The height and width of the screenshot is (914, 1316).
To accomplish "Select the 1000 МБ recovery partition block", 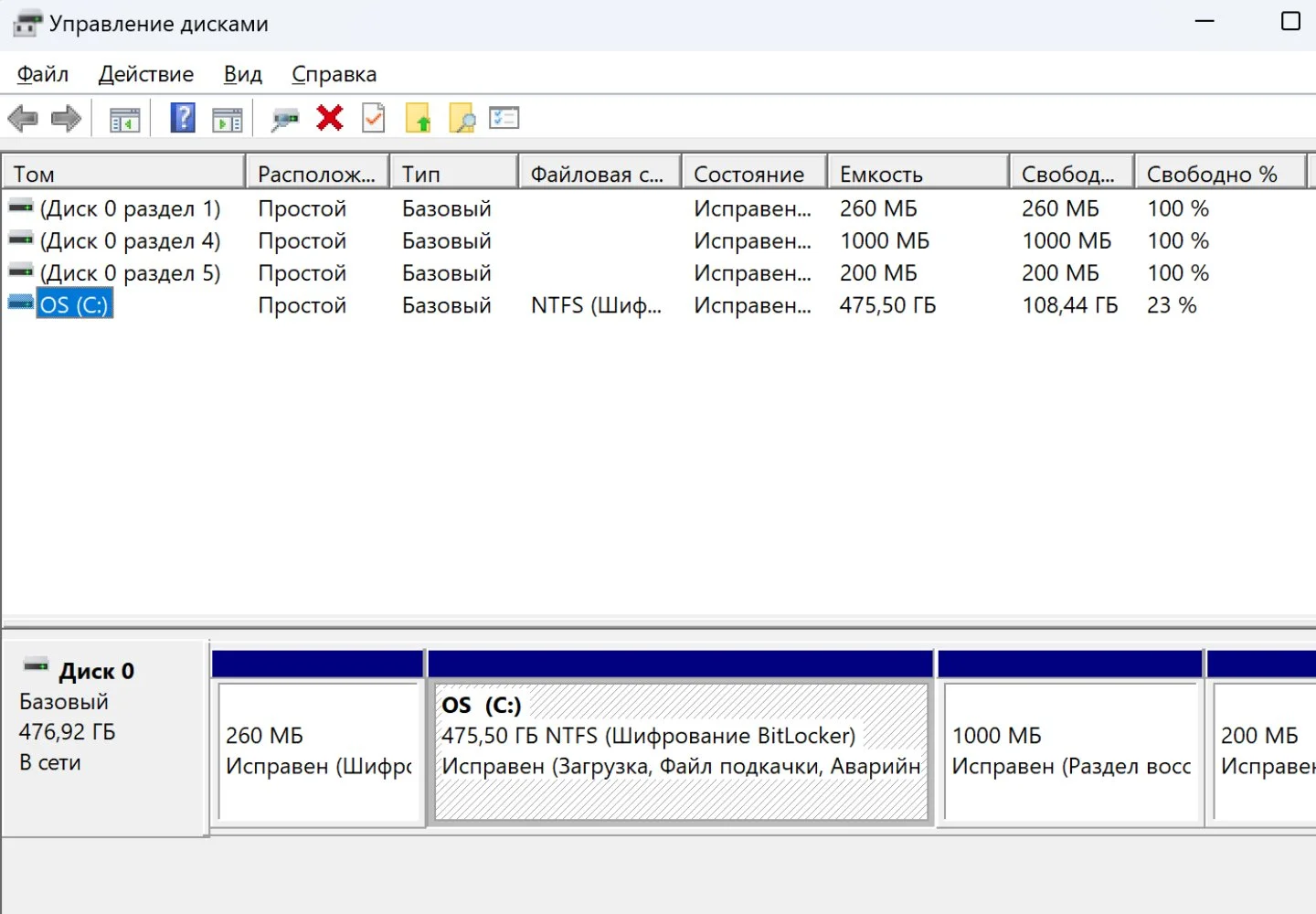I will tap(1071, 751).
